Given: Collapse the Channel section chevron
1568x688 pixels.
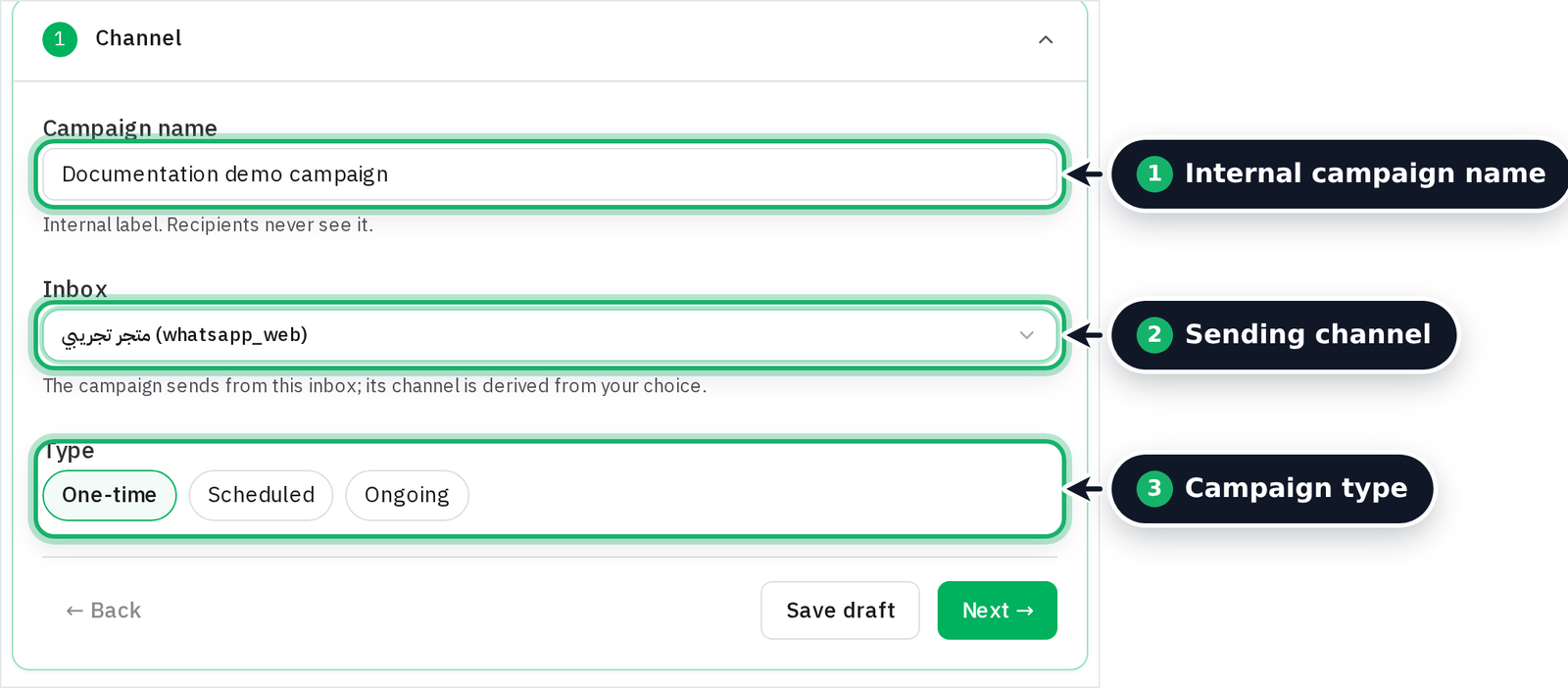Looking at the screenshot, I should click(1046, 39).
